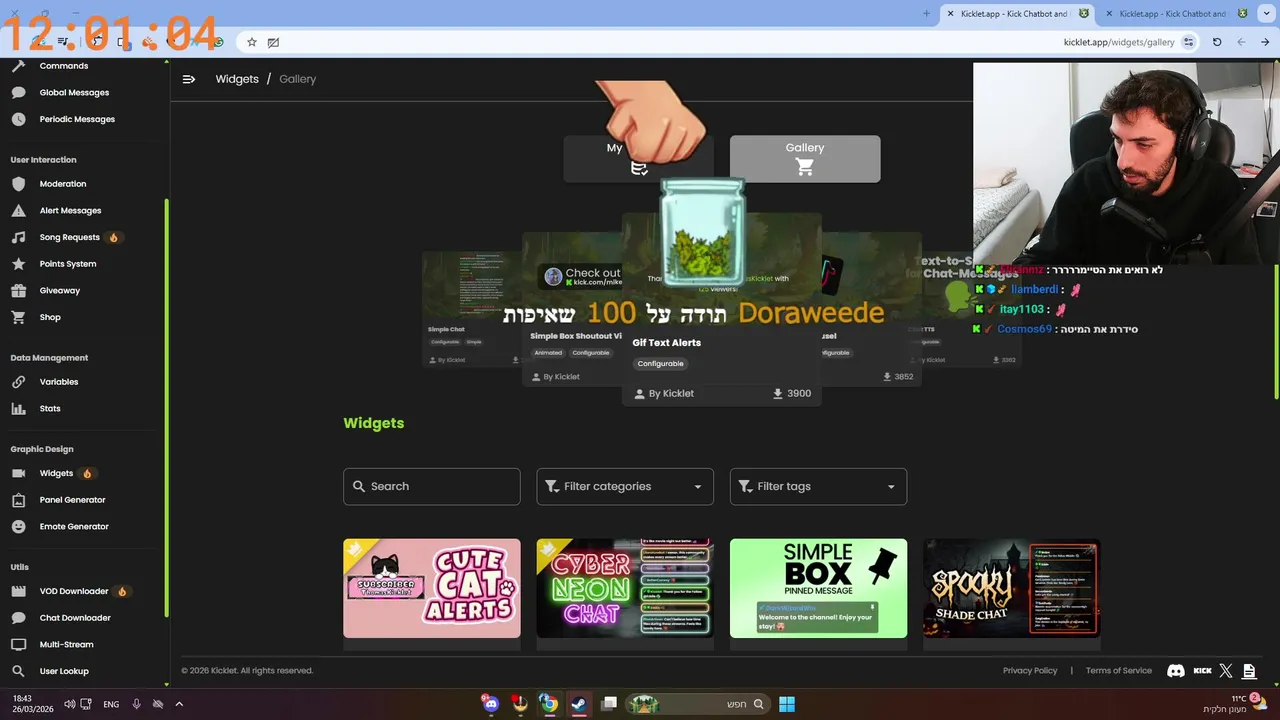The image size is (1280, 720).
Task: Click the taskbar volume speaker icon
Action: coord(70,704)
